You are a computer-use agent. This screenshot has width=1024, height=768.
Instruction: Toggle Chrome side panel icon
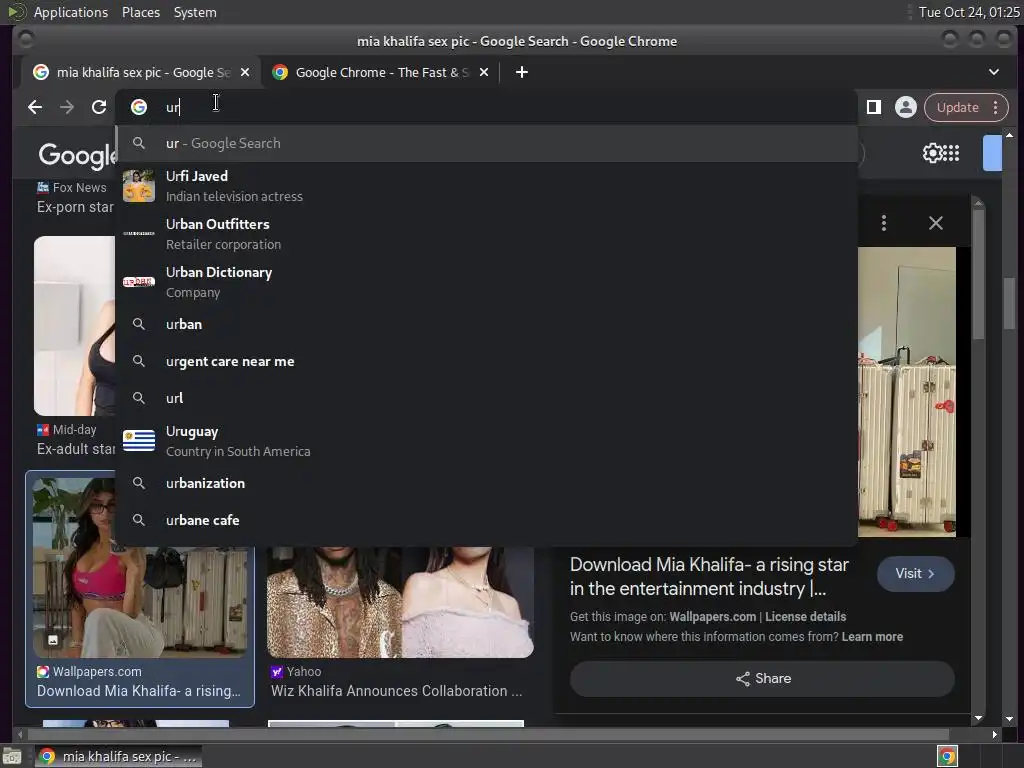(x=873, y=107)
